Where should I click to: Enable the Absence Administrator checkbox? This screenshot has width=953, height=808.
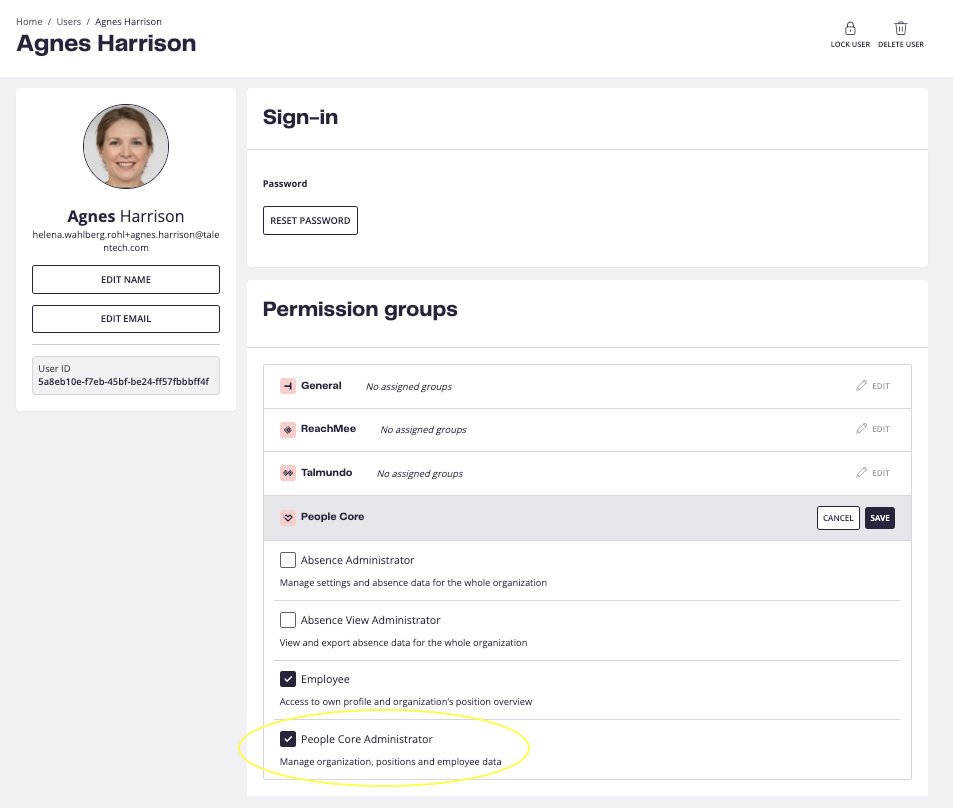[x=287, y=560]
